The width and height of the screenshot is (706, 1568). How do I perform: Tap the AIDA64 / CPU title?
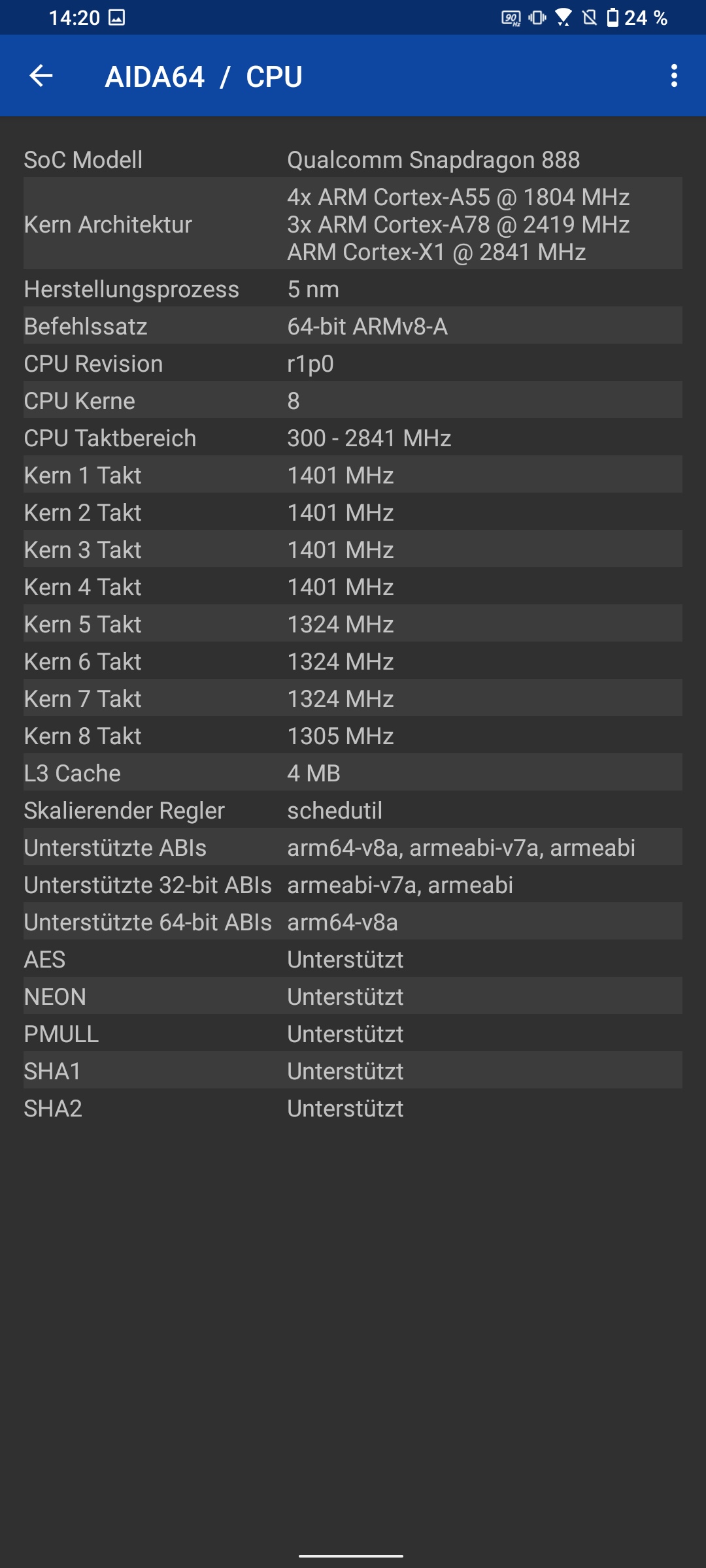click(x=203, y=76)
